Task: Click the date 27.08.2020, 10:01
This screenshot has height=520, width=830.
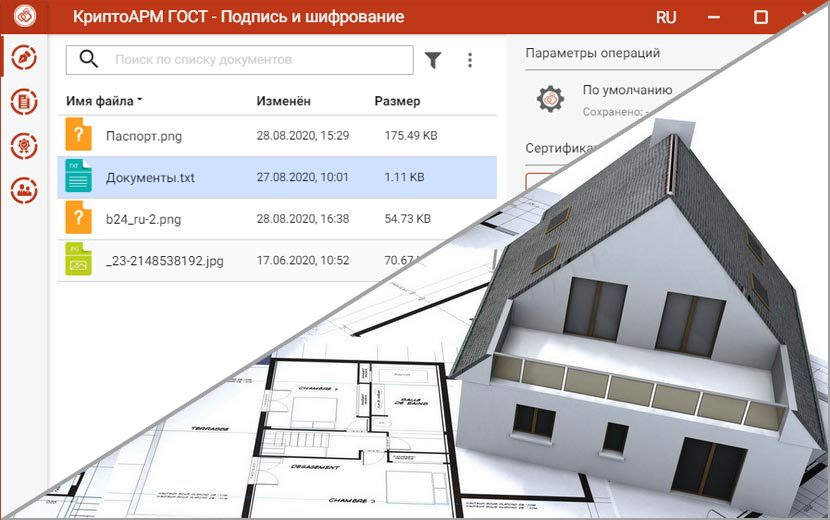Action: point(303,177)
